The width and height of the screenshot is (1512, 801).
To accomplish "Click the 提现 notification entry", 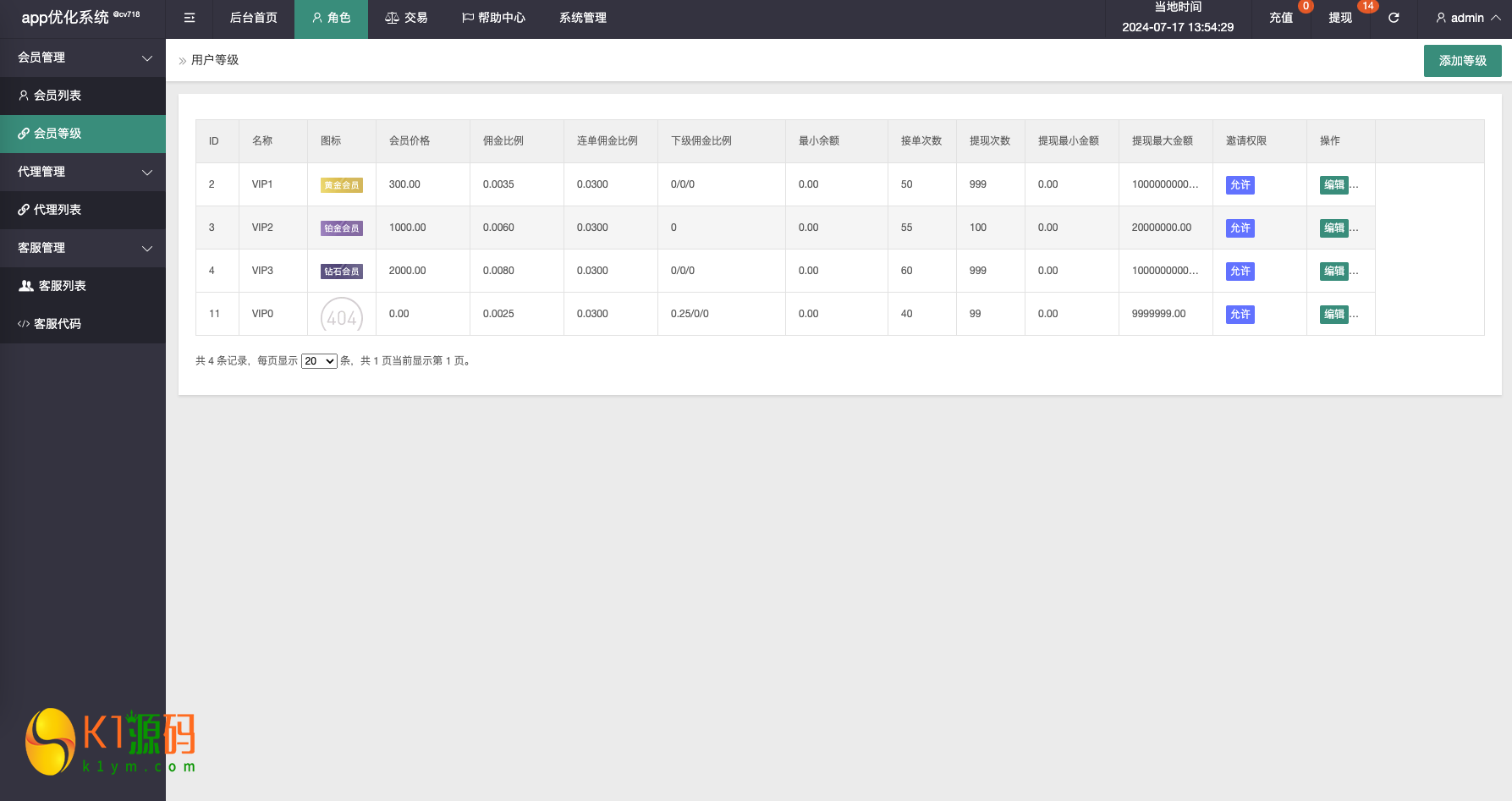I will pos(1340,19).
